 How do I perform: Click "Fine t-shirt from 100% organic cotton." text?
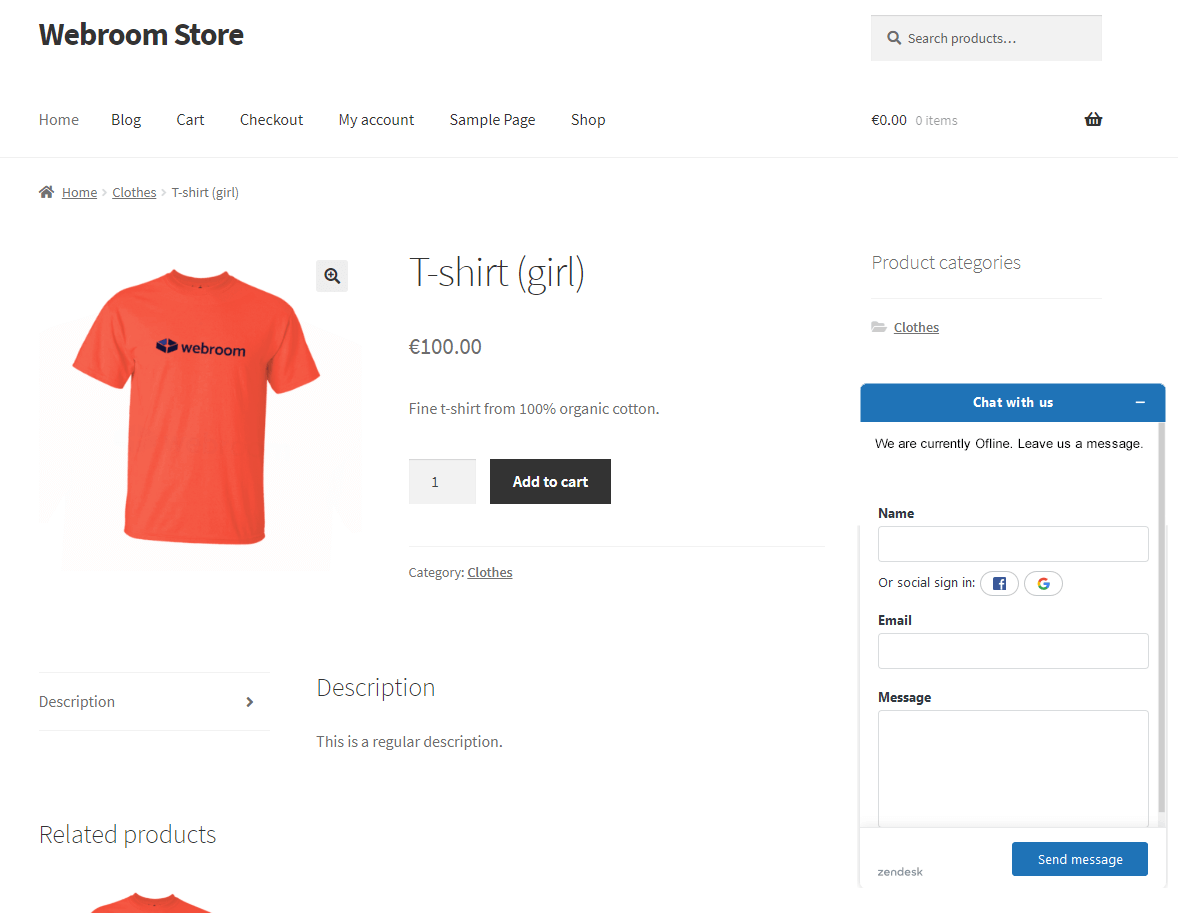[x=533, y=409]
